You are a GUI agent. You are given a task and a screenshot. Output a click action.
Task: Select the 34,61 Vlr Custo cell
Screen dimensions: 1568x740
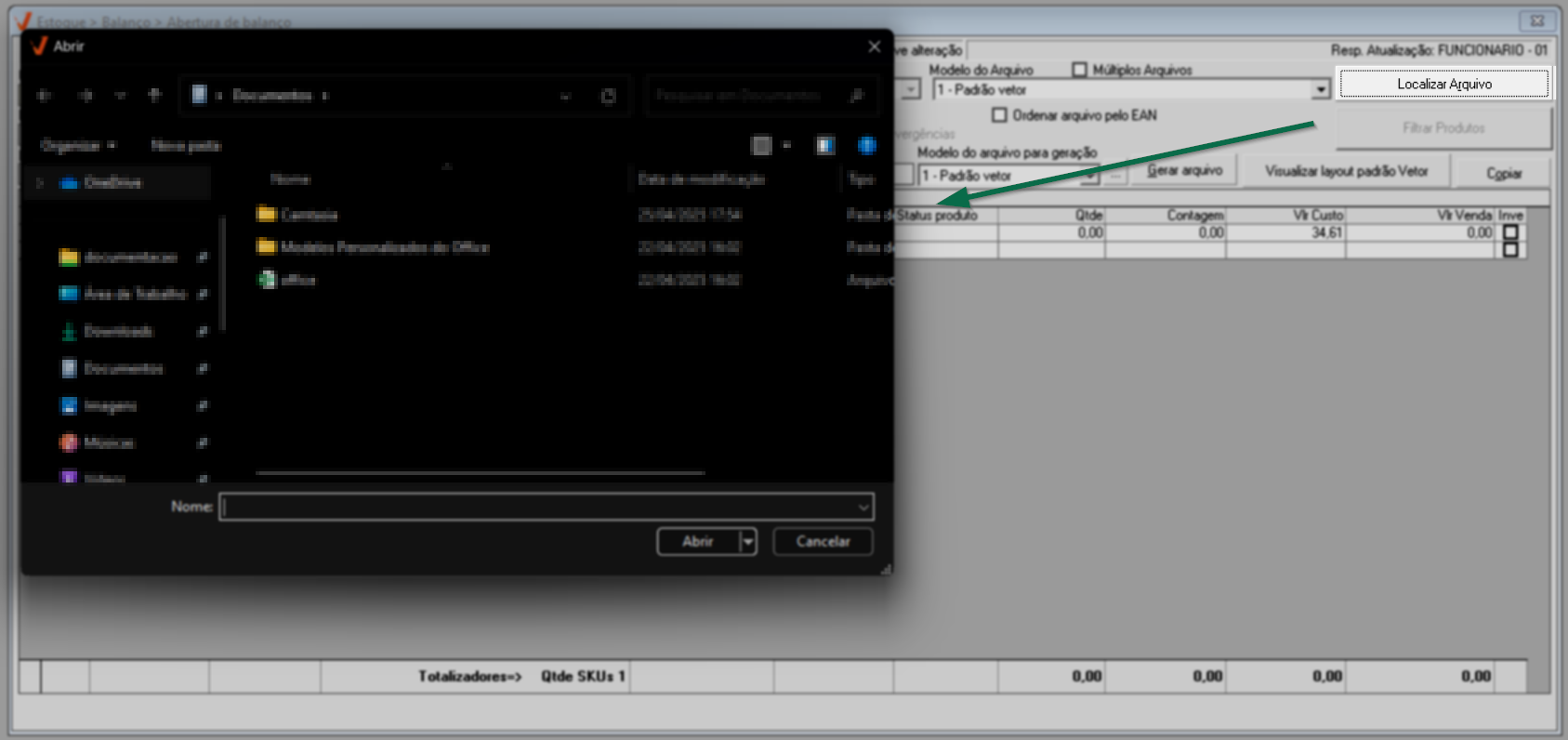pyautogui.click(x=1286, y=232)
